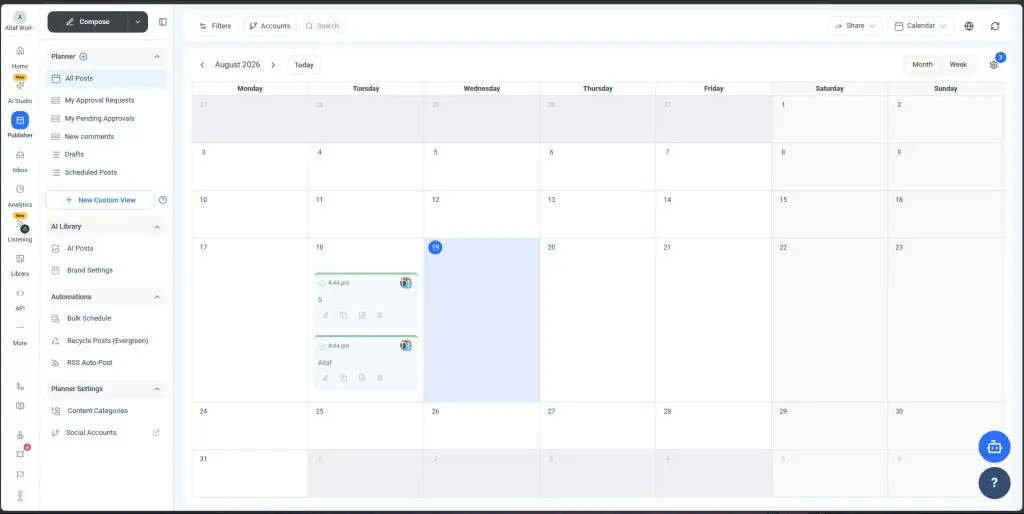Screen dimensions: 1024x514
Task: Go to next month arrow
Action: (x=273, y=65)
